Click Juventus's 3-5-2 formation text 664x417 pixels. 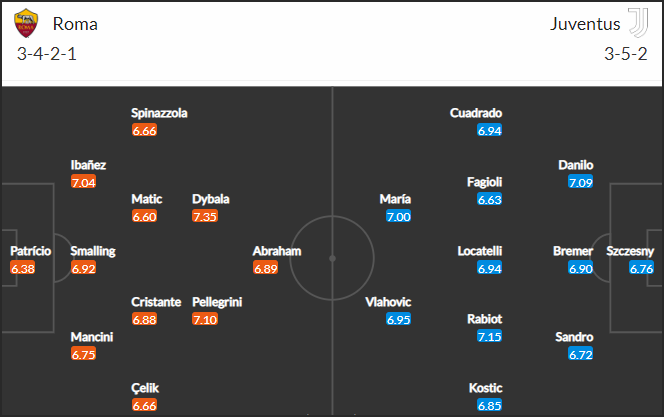(x=625, y=54)
